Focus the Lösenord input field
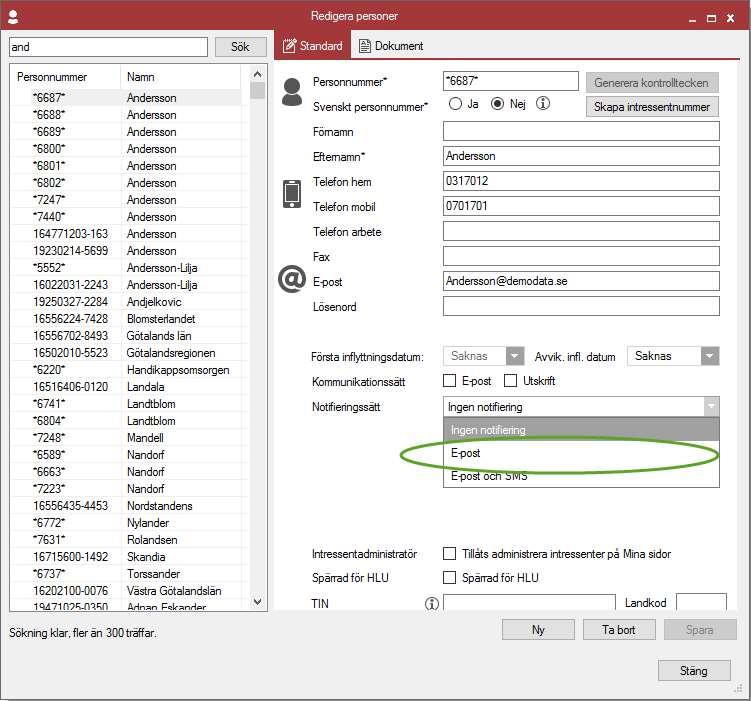 point(581,306)
